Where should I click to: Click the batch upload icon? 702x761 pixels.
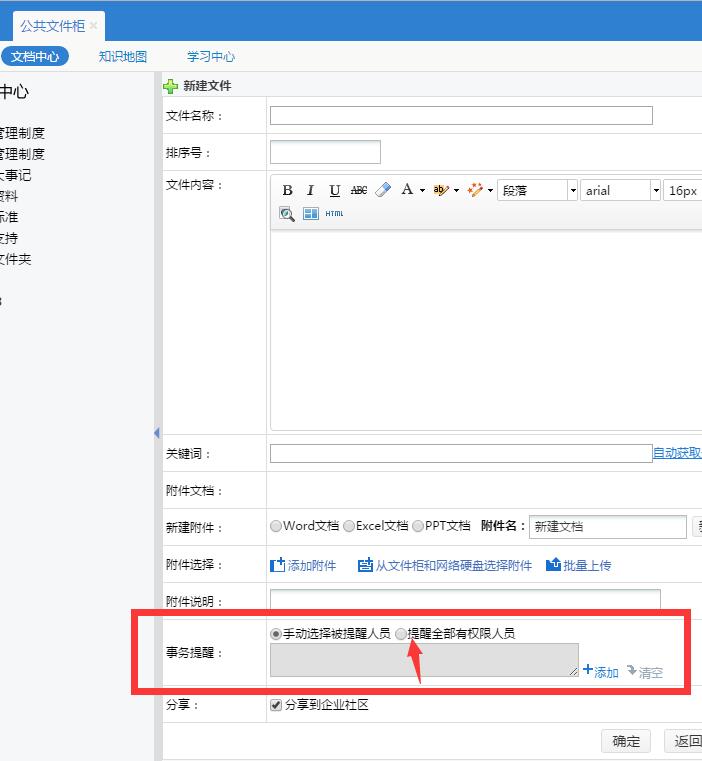coord(553,565)
